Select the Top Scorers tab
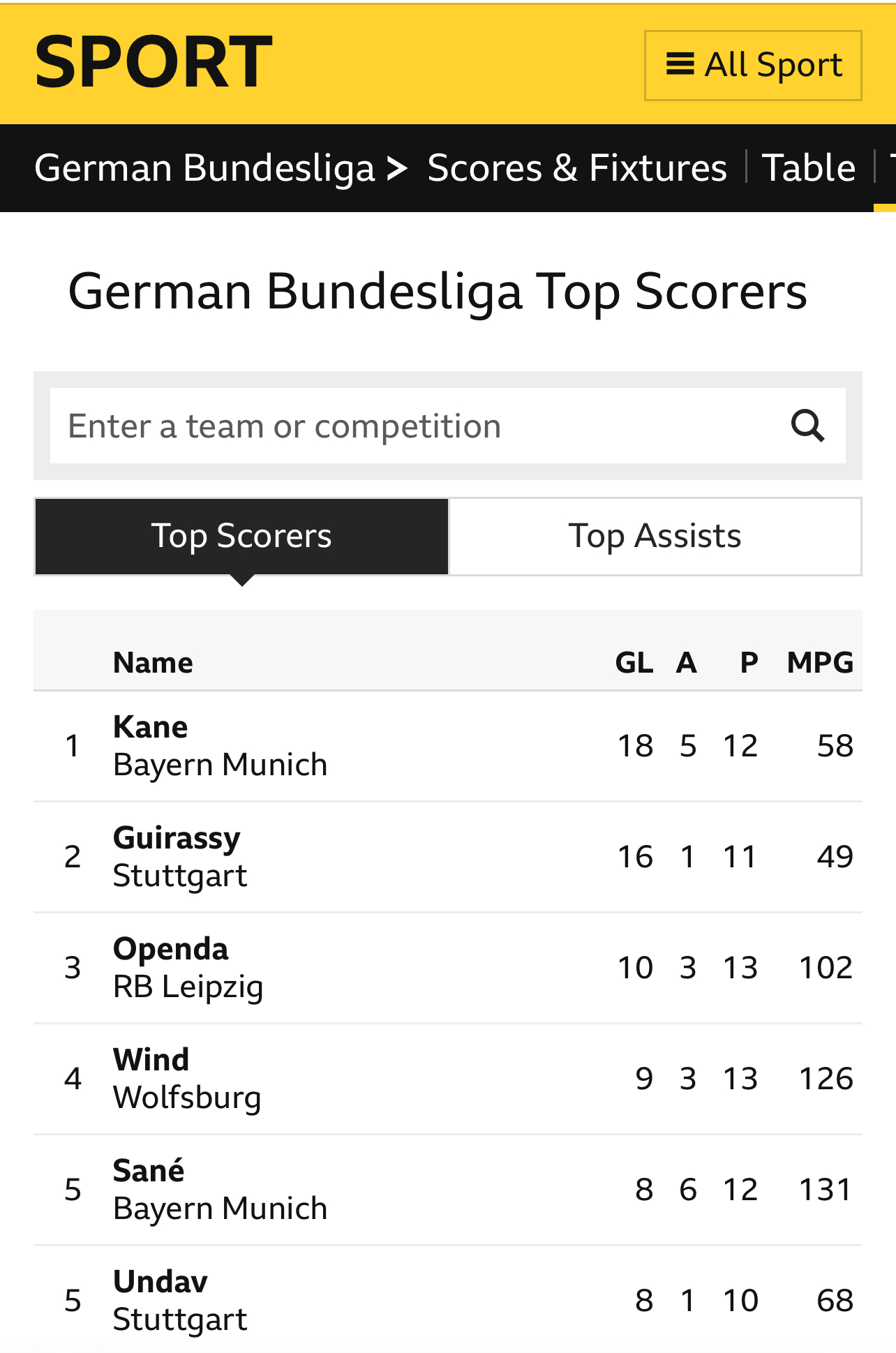Image resolution: width=896 pixels, height=1353 pixels. point(241,537)
